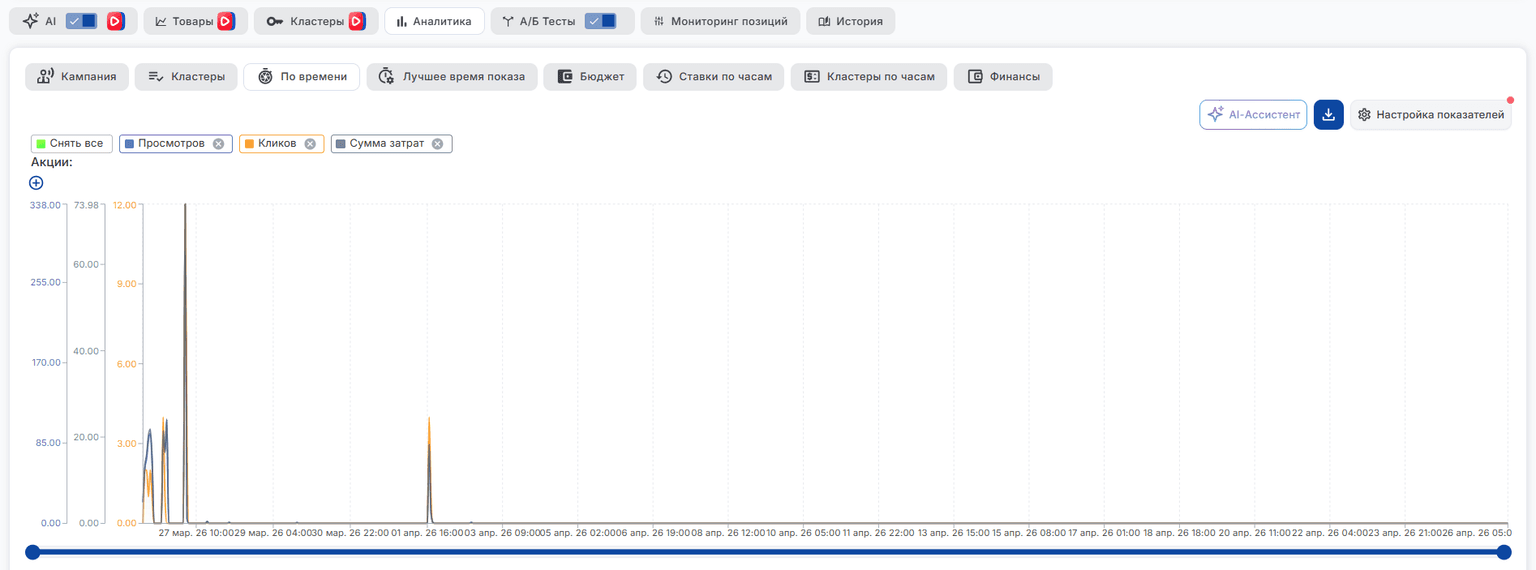The height and width of the screenshot is (570, 1536).
Task: Remove the Кликов metric with its x
Action: click(310, 144)
